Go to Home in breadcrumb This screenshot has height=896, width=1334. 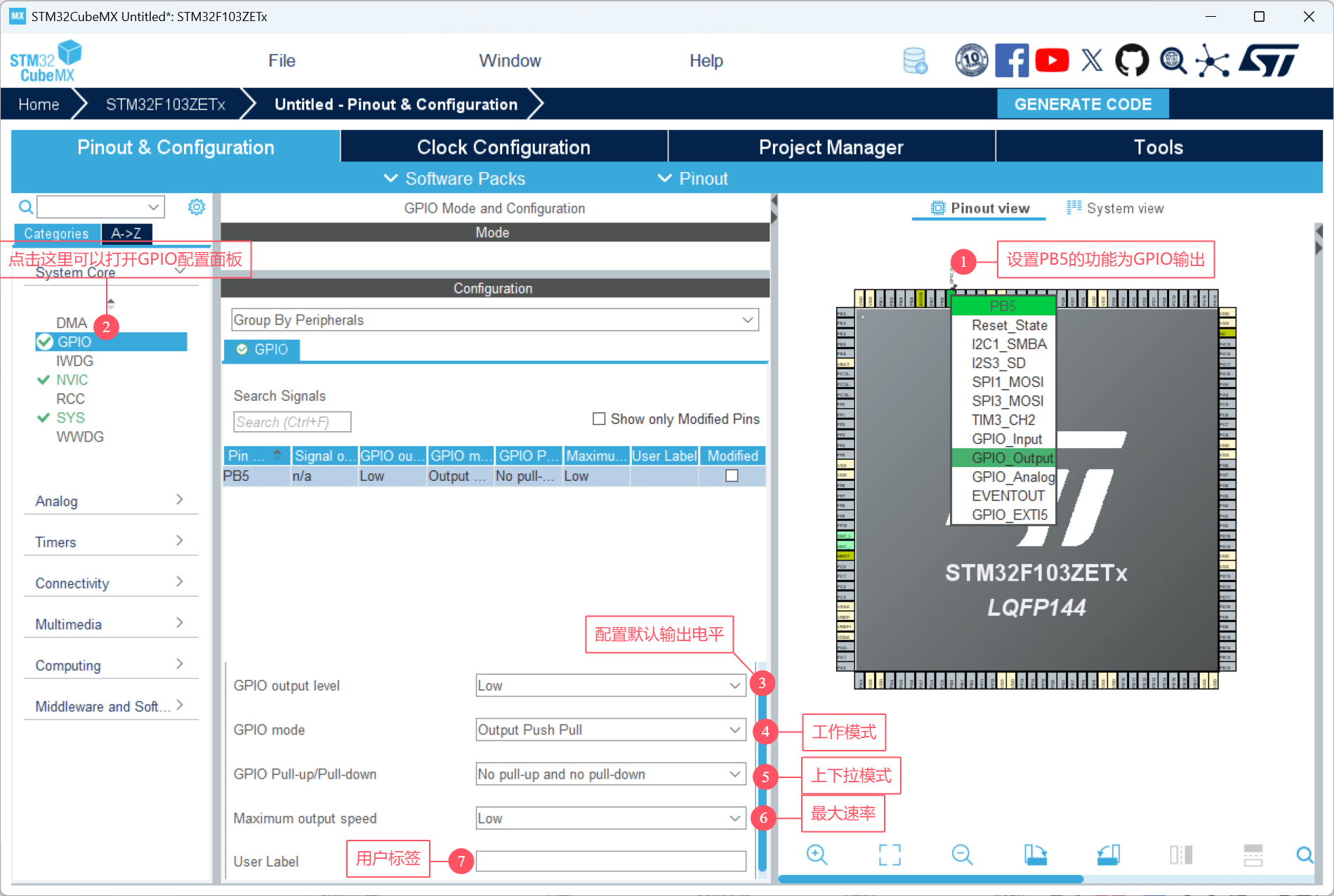[39, 105]
